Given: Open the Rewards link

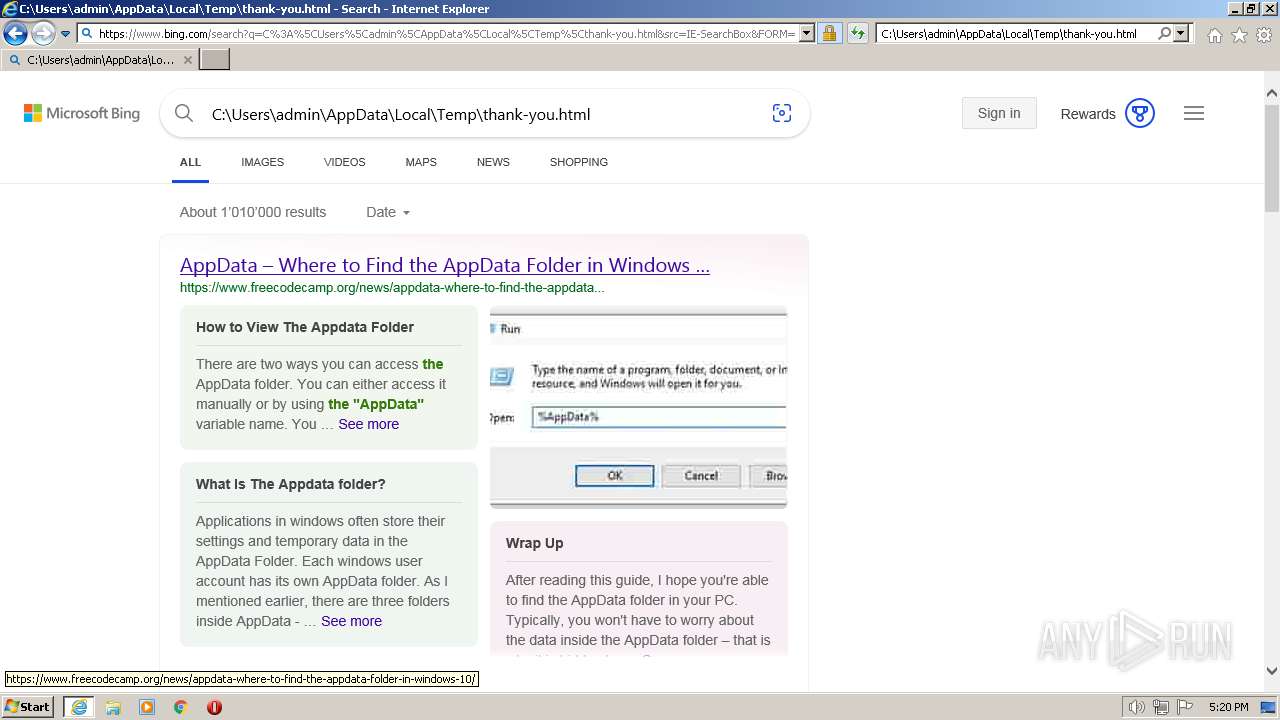Looking at the screenshot, I should [1088, 114].
